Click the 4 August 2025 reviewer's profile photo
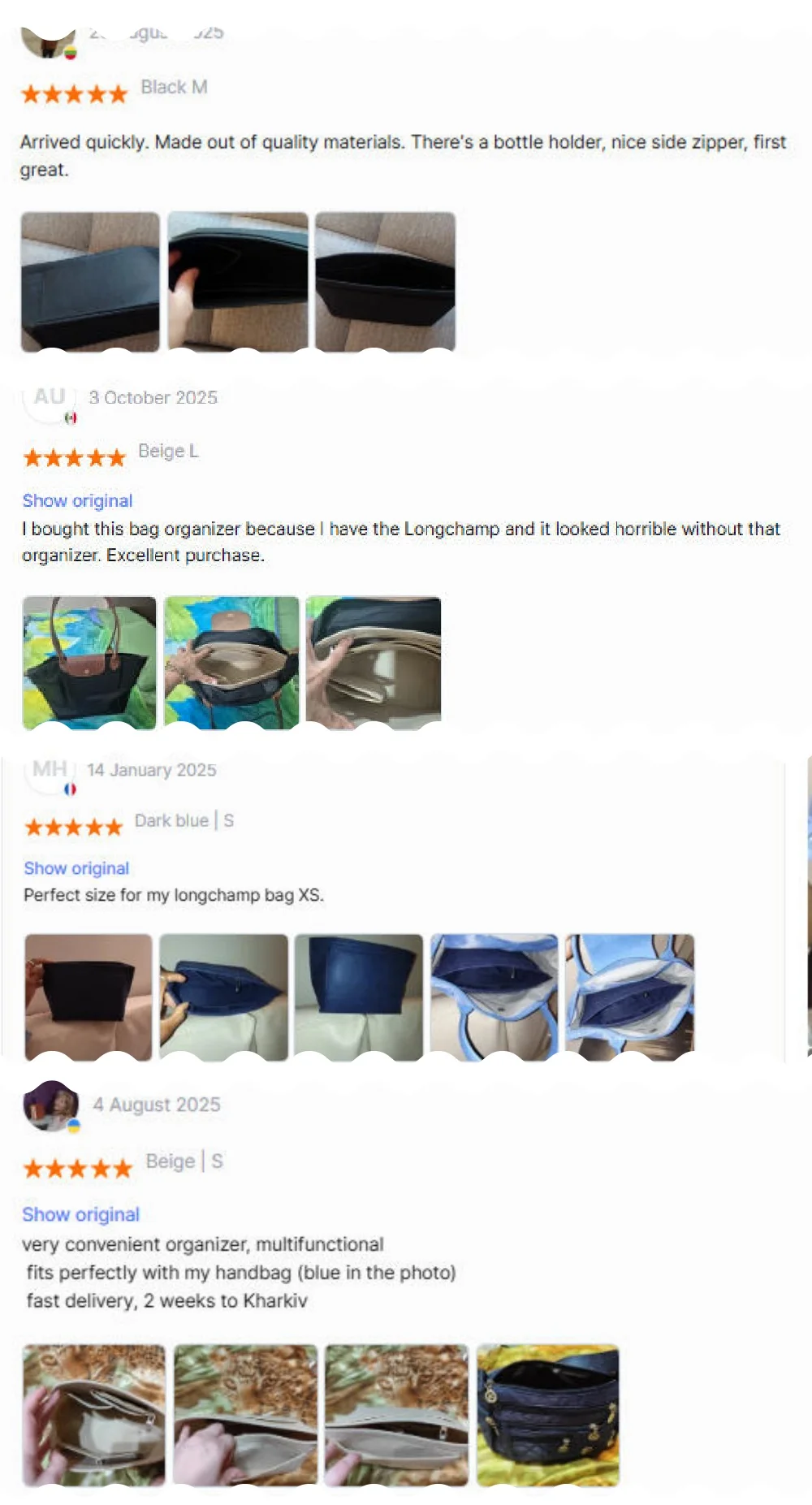 pos(51,1105)
